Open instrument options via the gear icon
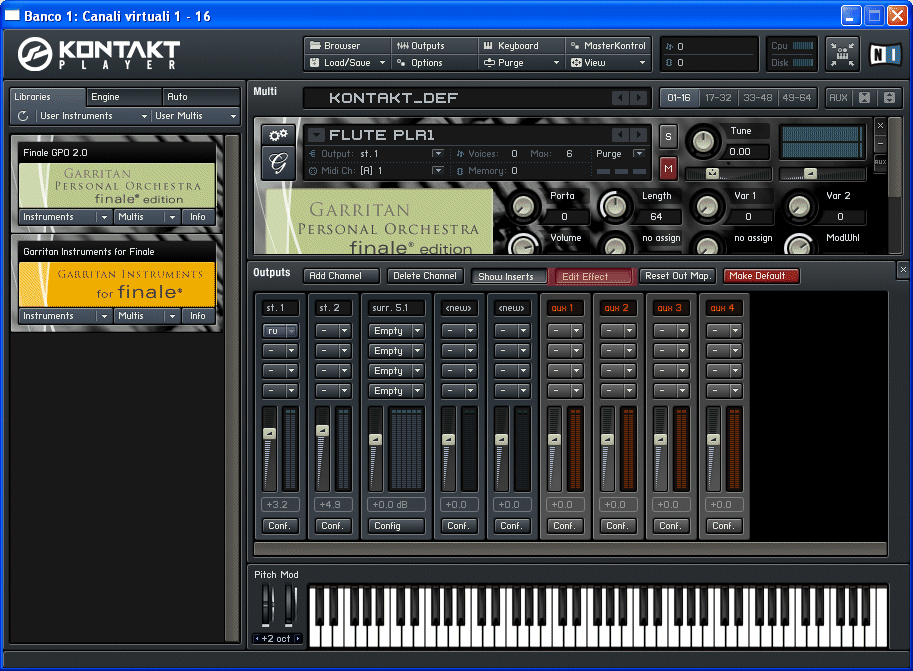Screen dimensions: 913x671 (277, 135)
